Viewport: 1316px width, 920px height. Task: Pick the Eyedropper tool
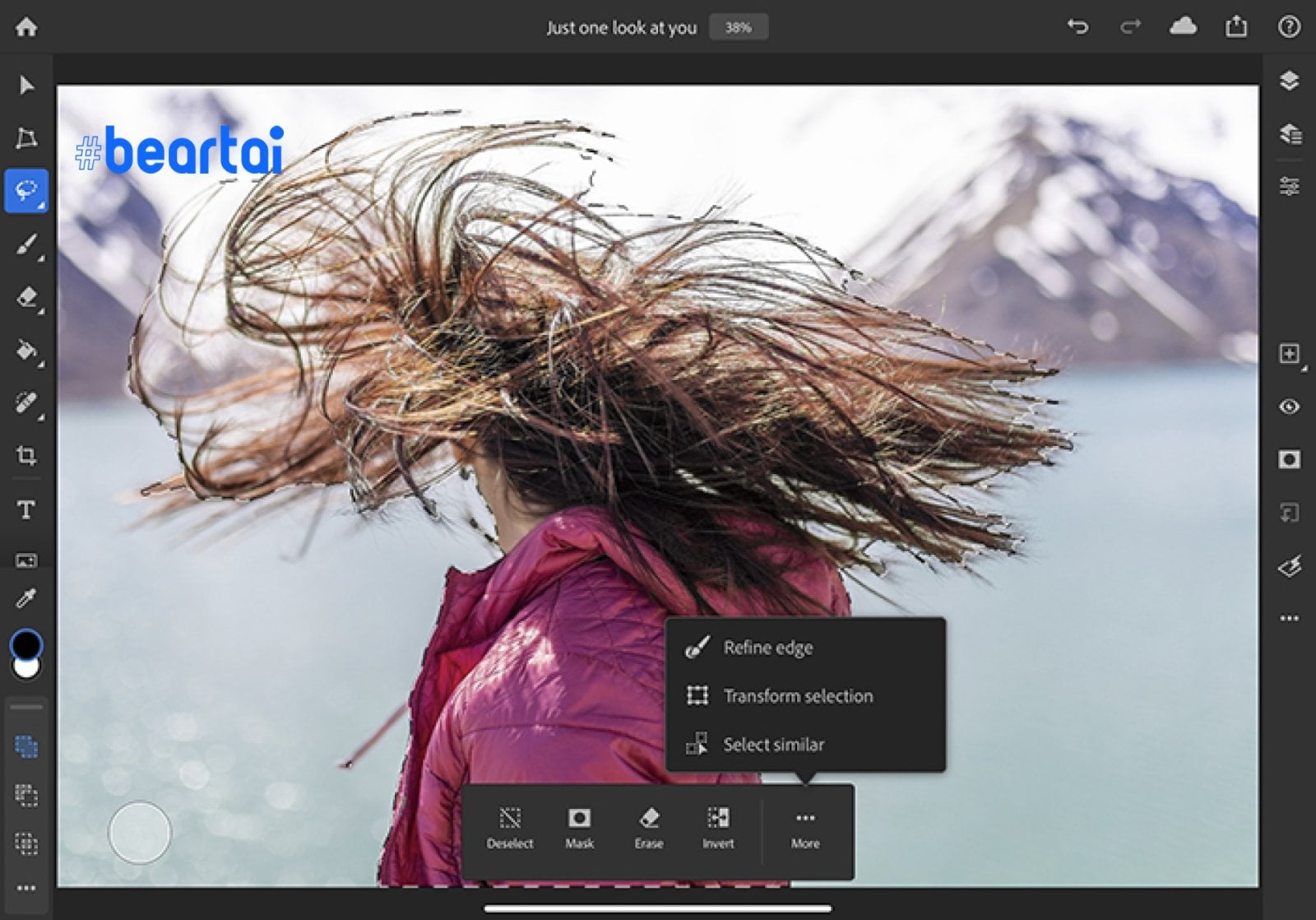26,598
